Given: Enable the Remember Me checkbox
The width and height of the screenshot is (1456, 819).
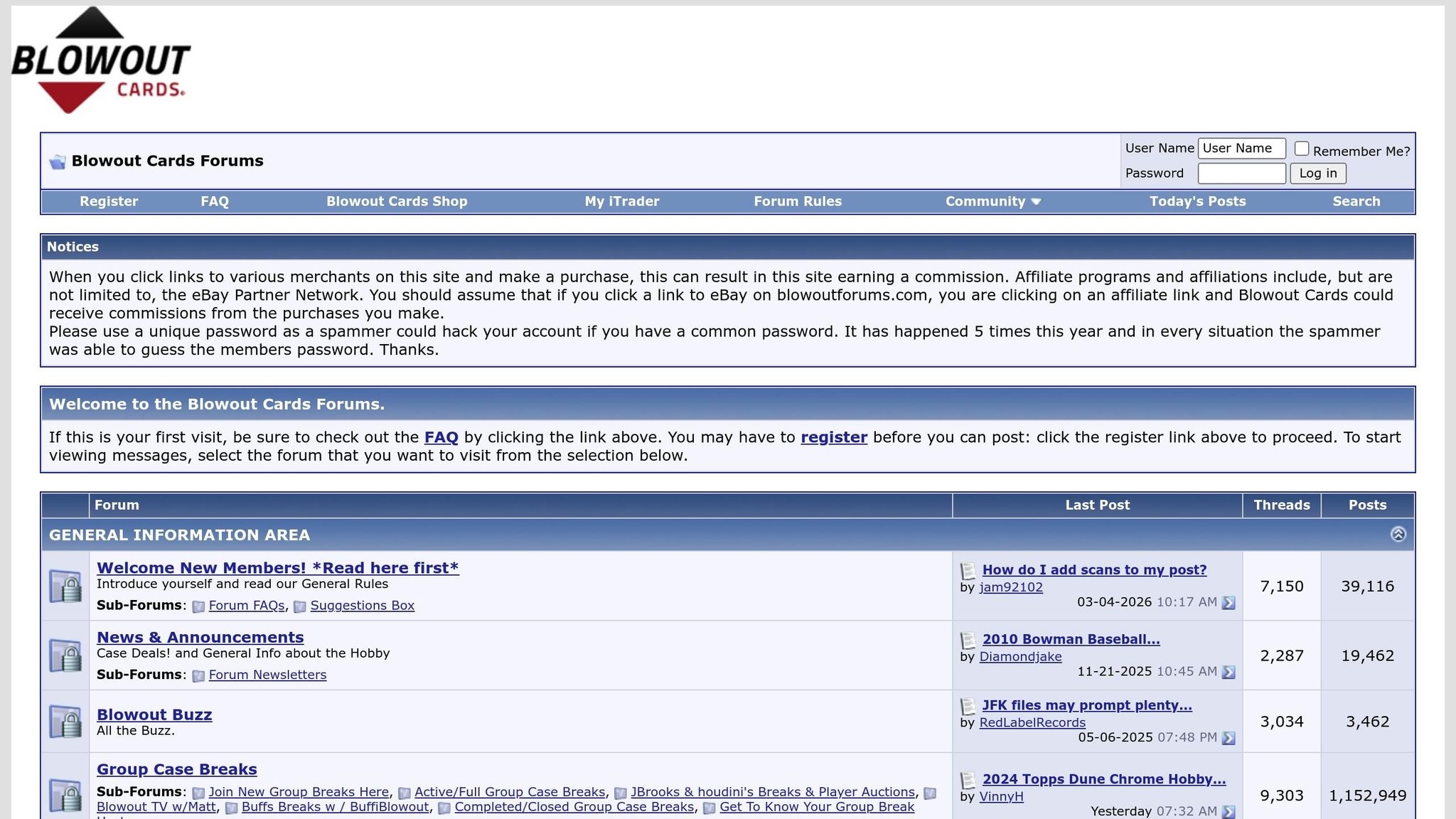Looking at the screenshot, I should pos(1302,149).
